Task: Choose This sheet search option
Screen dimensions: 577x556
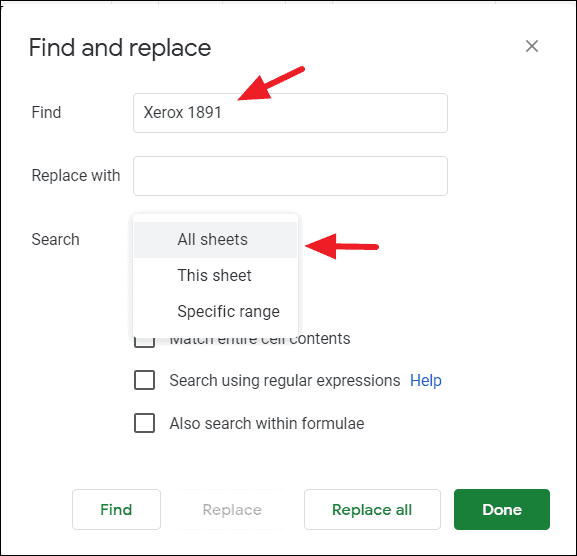Action: (x=215, y=276)
